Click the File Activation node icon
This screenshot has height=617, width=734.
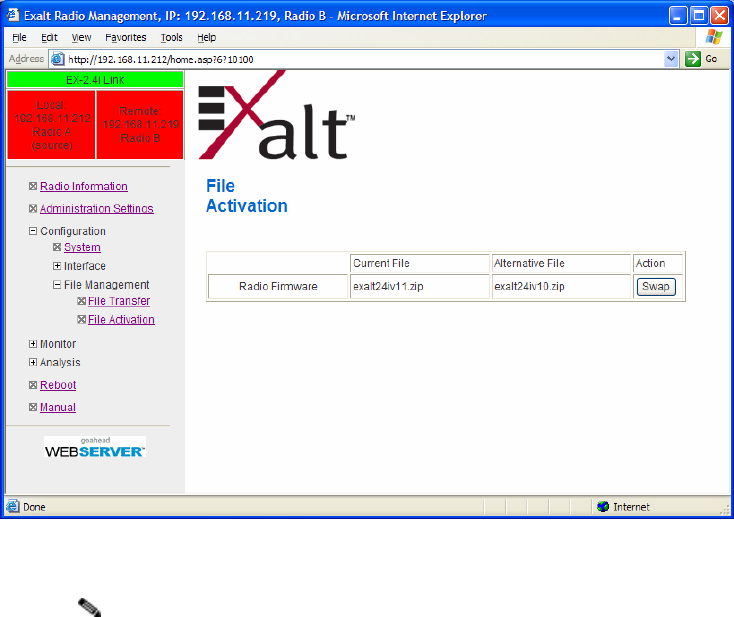(x=81, y=320)
